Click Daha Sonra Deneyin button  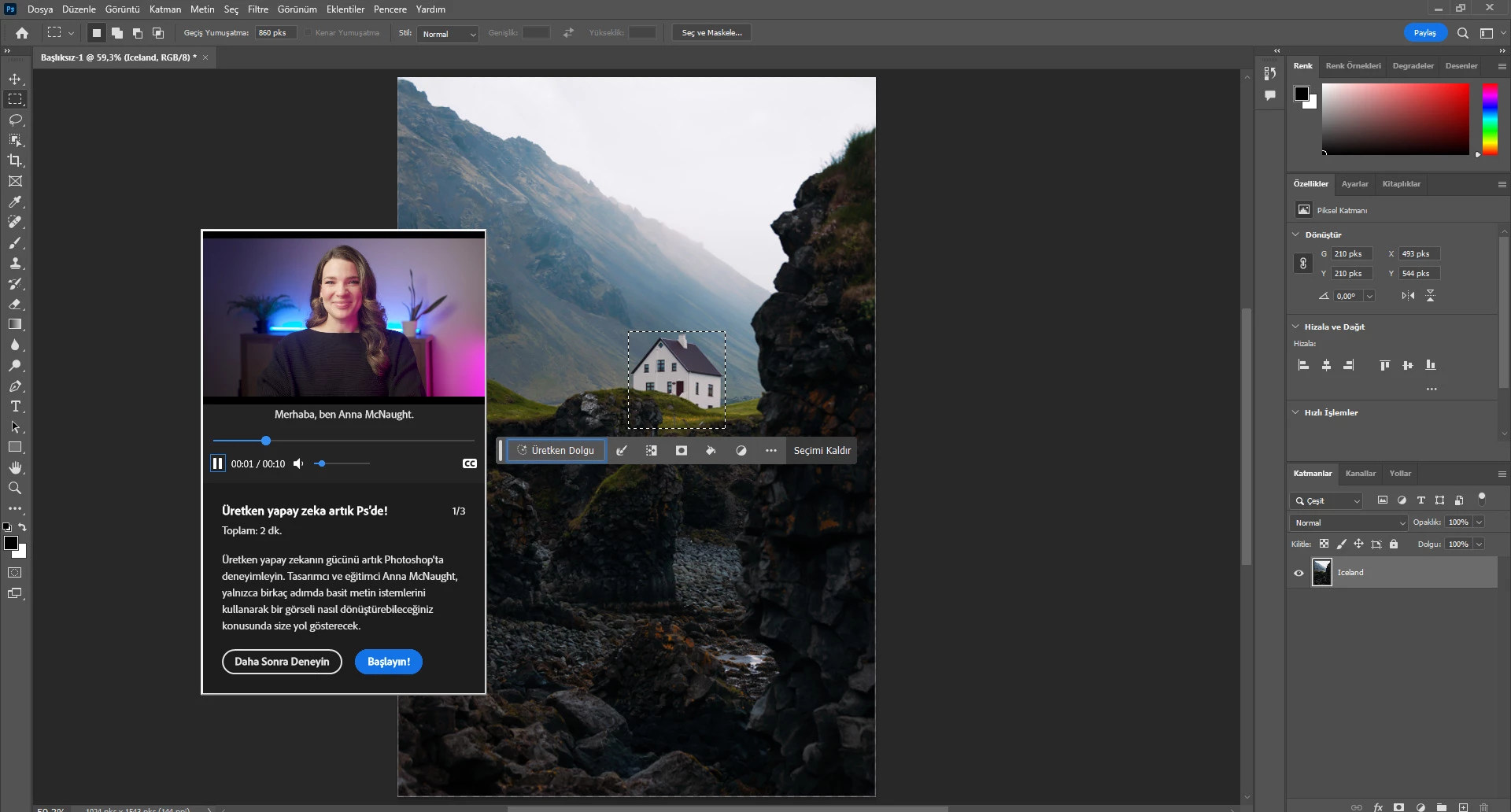pos(282,662)
